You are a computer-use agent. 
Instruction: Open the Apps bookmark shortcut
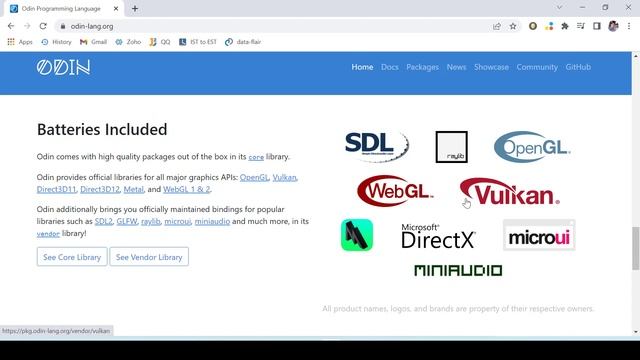20,42
